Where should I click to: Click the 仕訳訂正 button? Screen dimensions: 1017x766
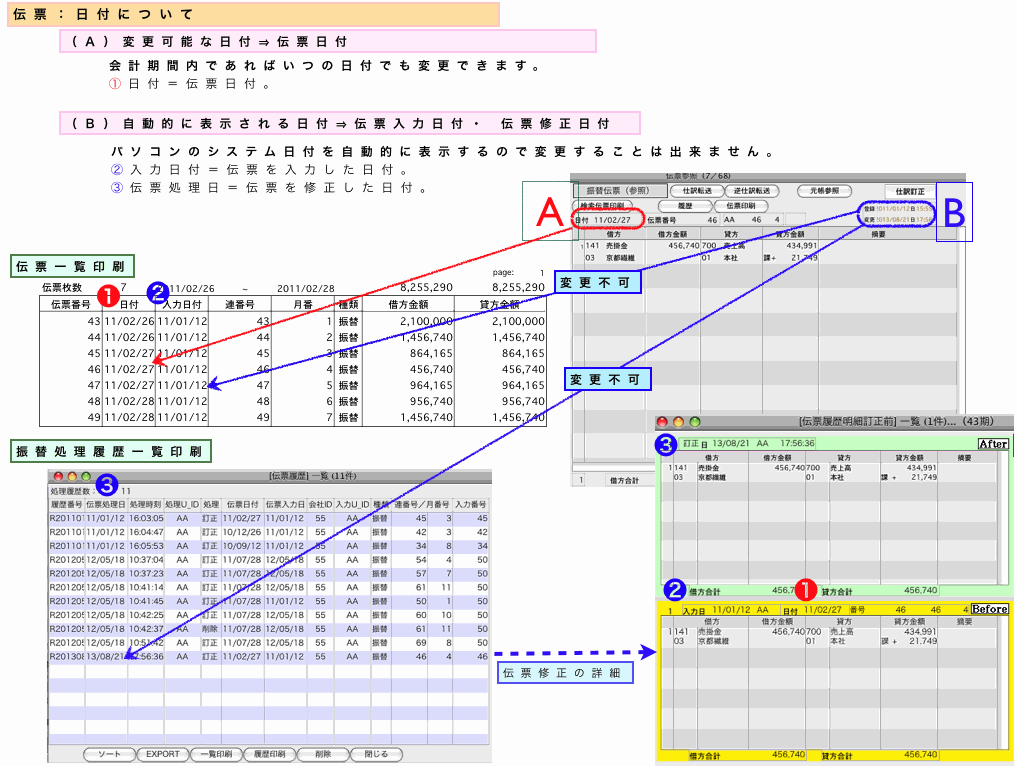click(911, 190)
